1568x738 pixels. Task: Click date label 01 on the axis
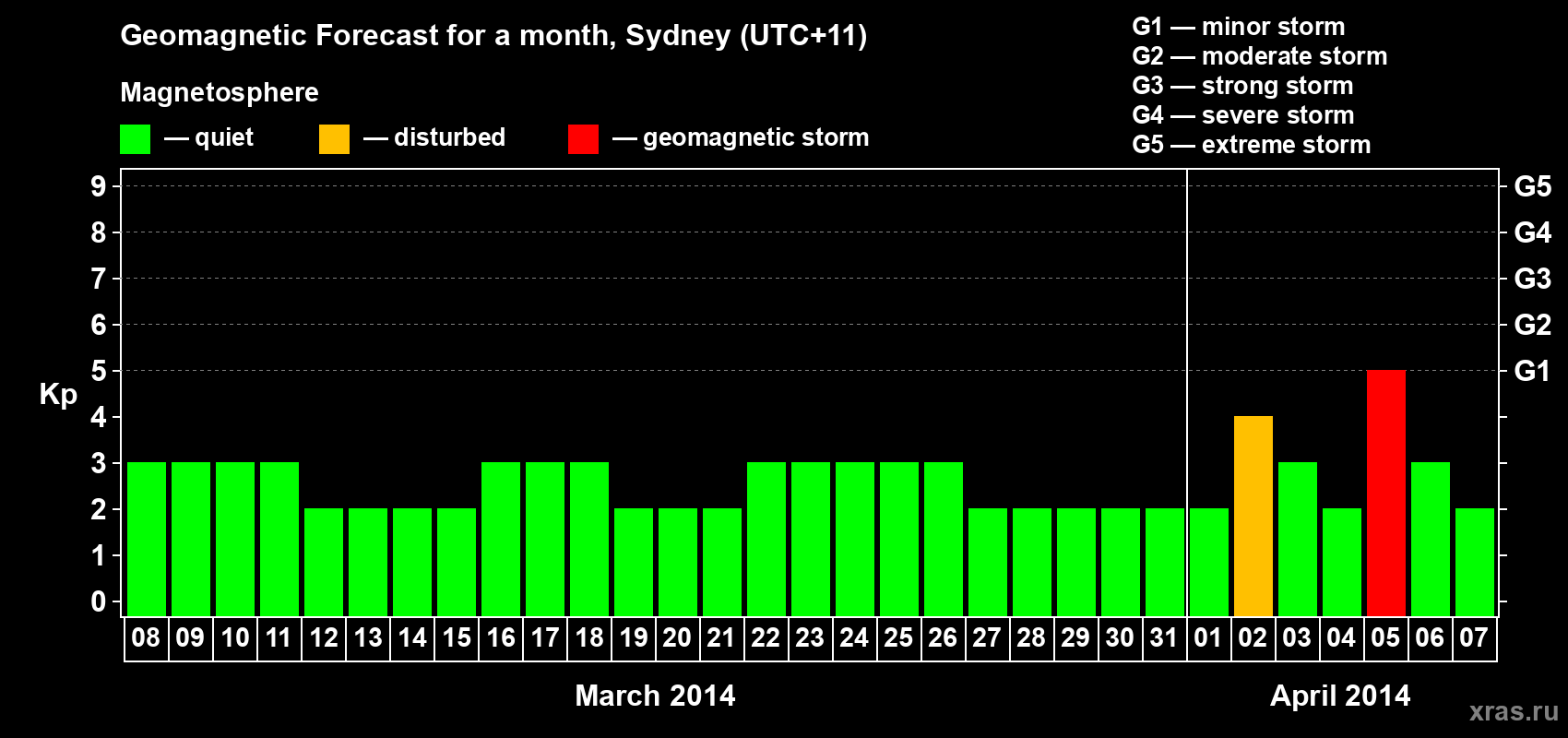(x=1208, y=638)
